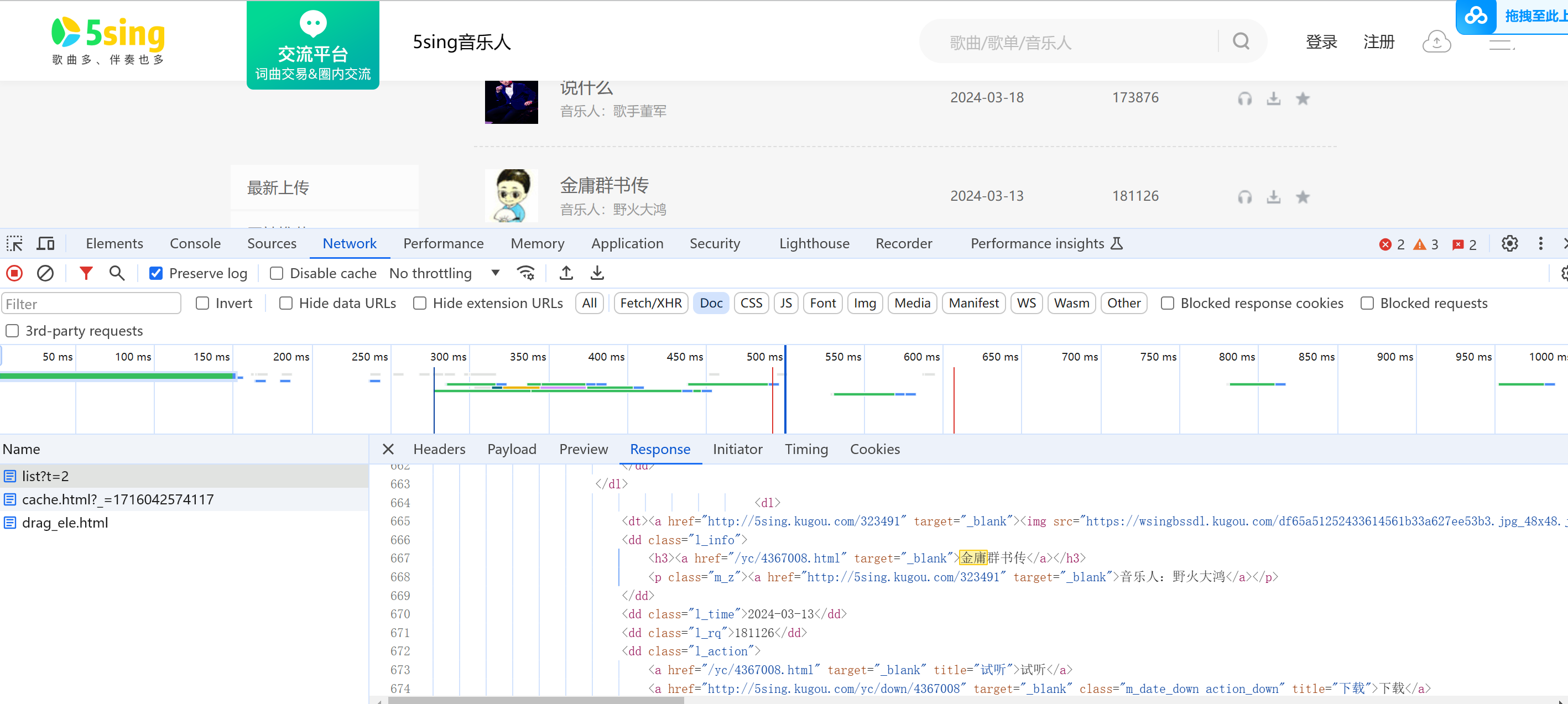Open the network search magnifier

coord(117,273)
